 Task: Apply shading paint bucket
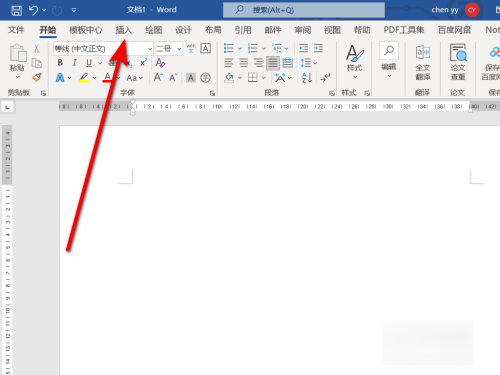click(x=229, y=78)
